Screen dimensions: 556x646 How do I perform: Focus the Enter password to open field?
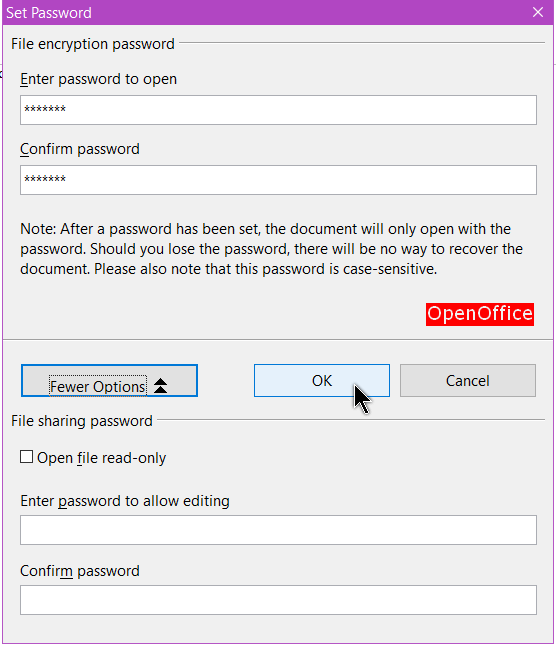pyautogui.click(x=278, y=110)
